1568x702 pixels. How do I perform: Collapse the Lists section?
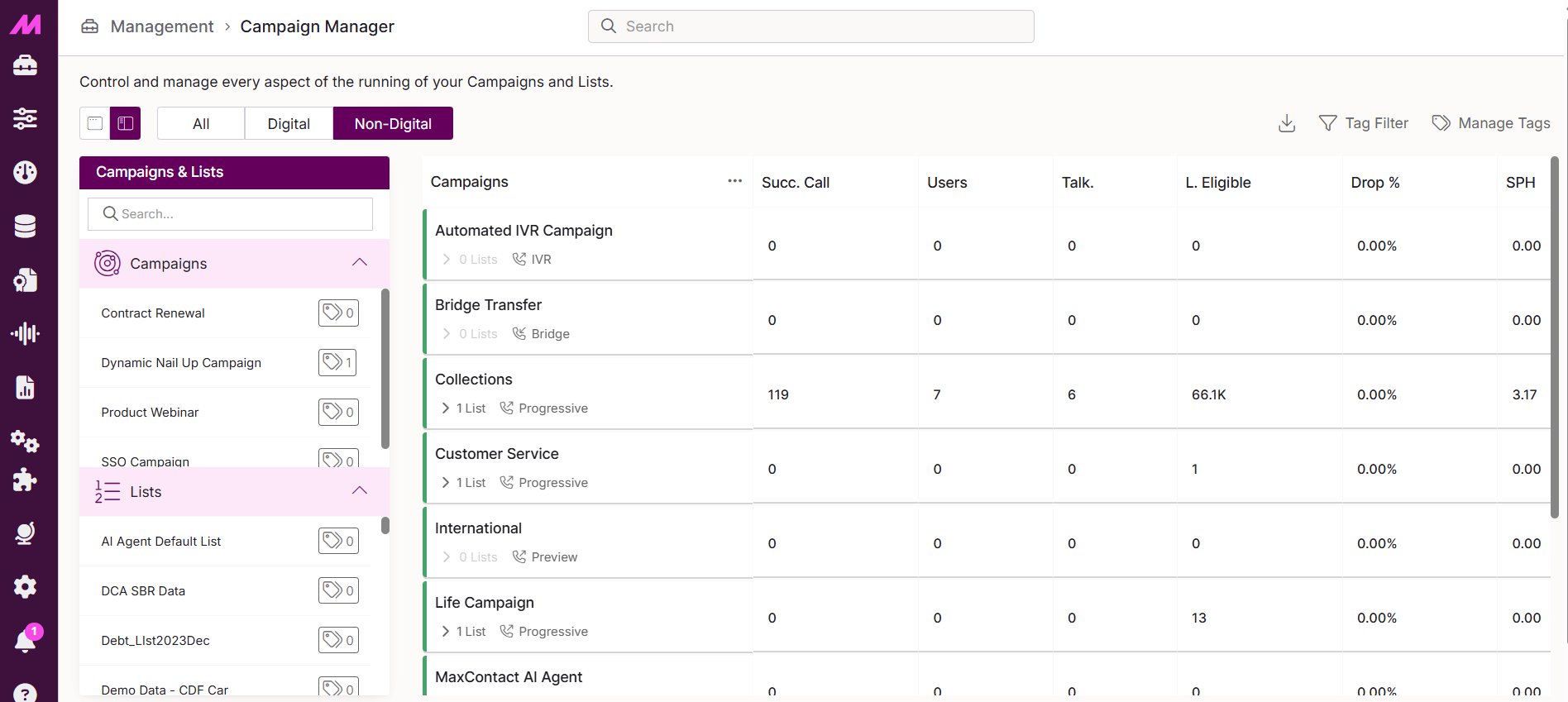click(x=359, y=491)
